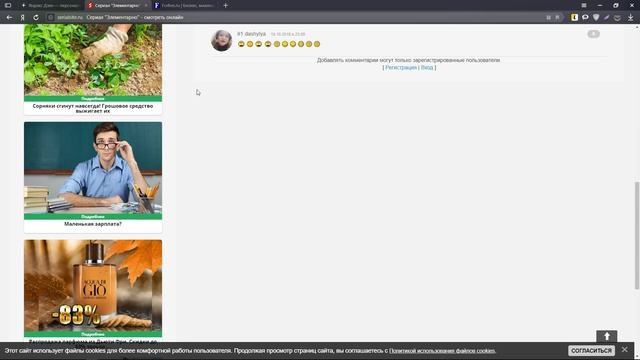Image resolution: width=640 pixels, height=360 pixels.
Task: Open the cookie usage policy link
Action: pyautogui.click(x=442, y=351)
